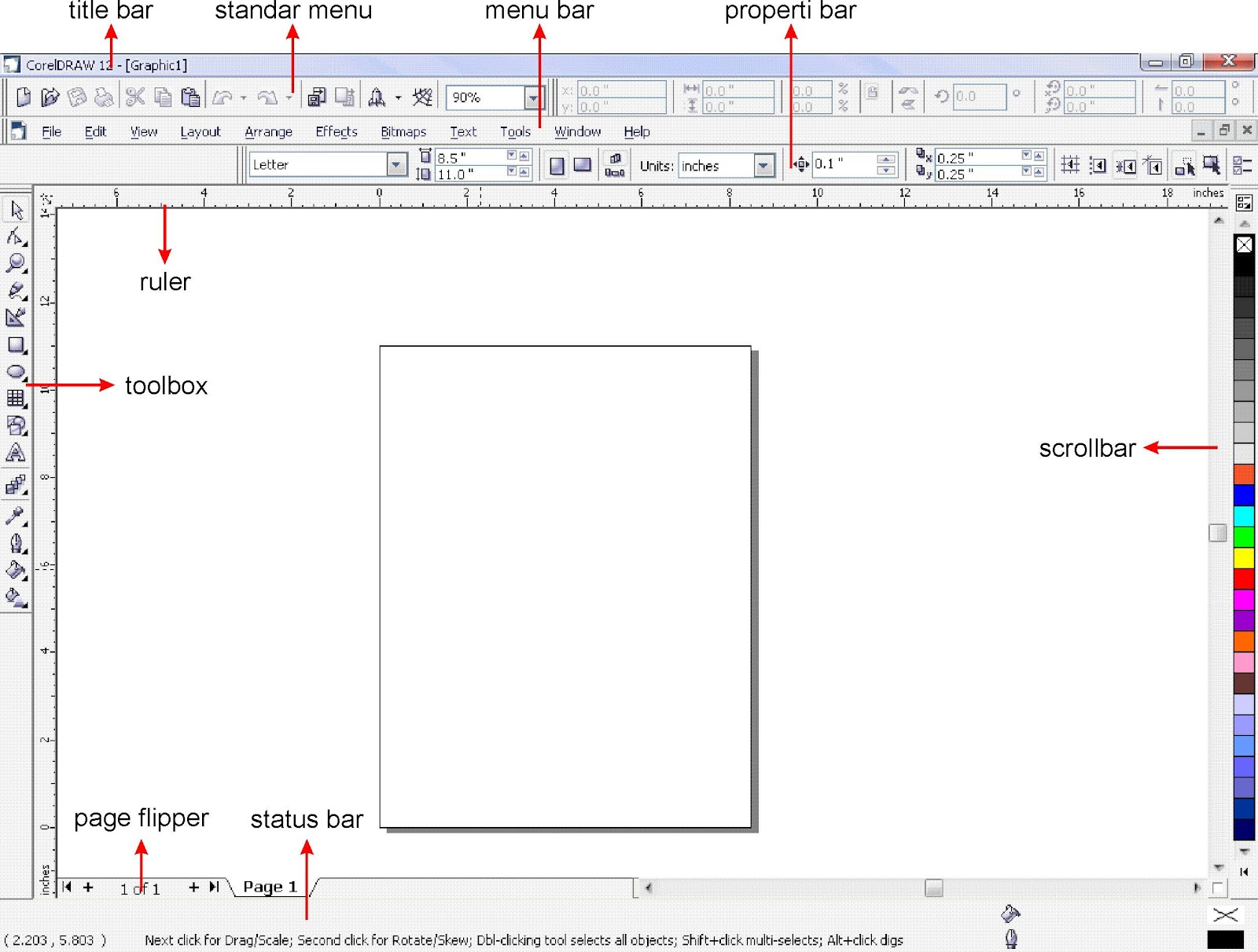Image resolution: width=1258 pixels, height=952 pixels.
Task: Select the Shape tool in the toolbox
Action: [17, 237]
